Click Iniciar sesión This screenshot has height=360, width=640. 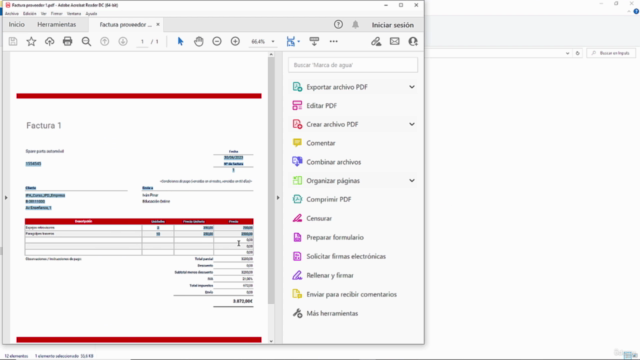(x=393, y=25)
